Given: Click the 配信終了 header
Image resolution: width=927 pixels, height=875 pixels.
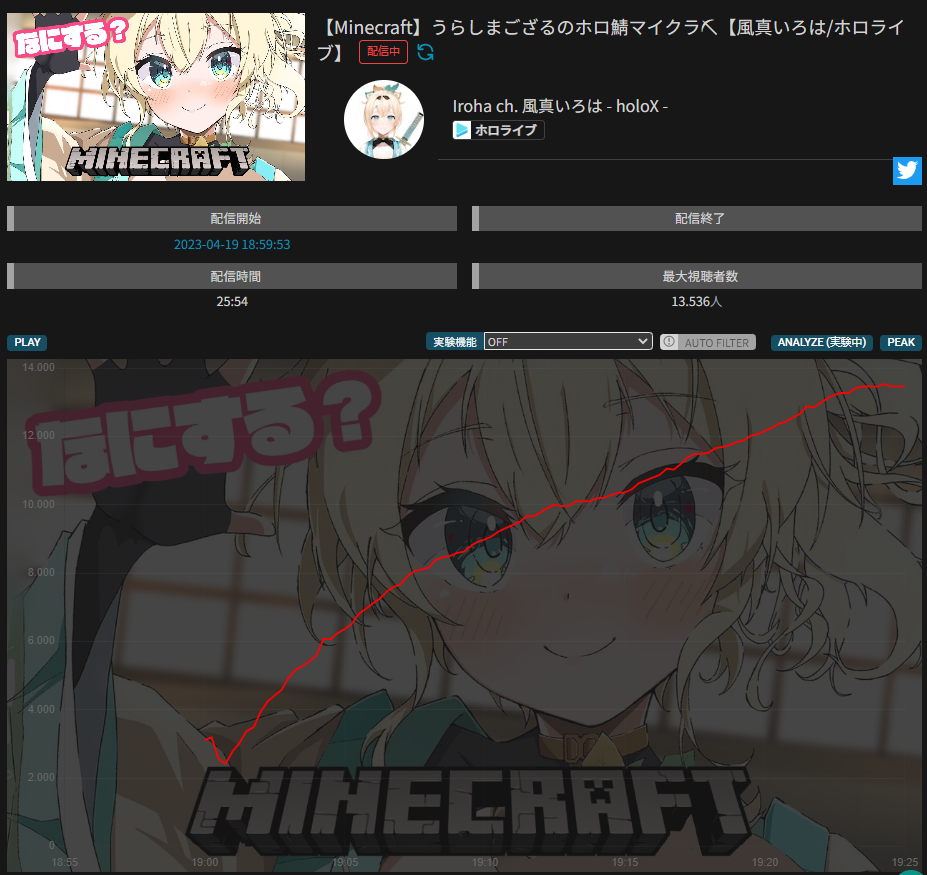Looking at the screenshot, I should (697, 219).
